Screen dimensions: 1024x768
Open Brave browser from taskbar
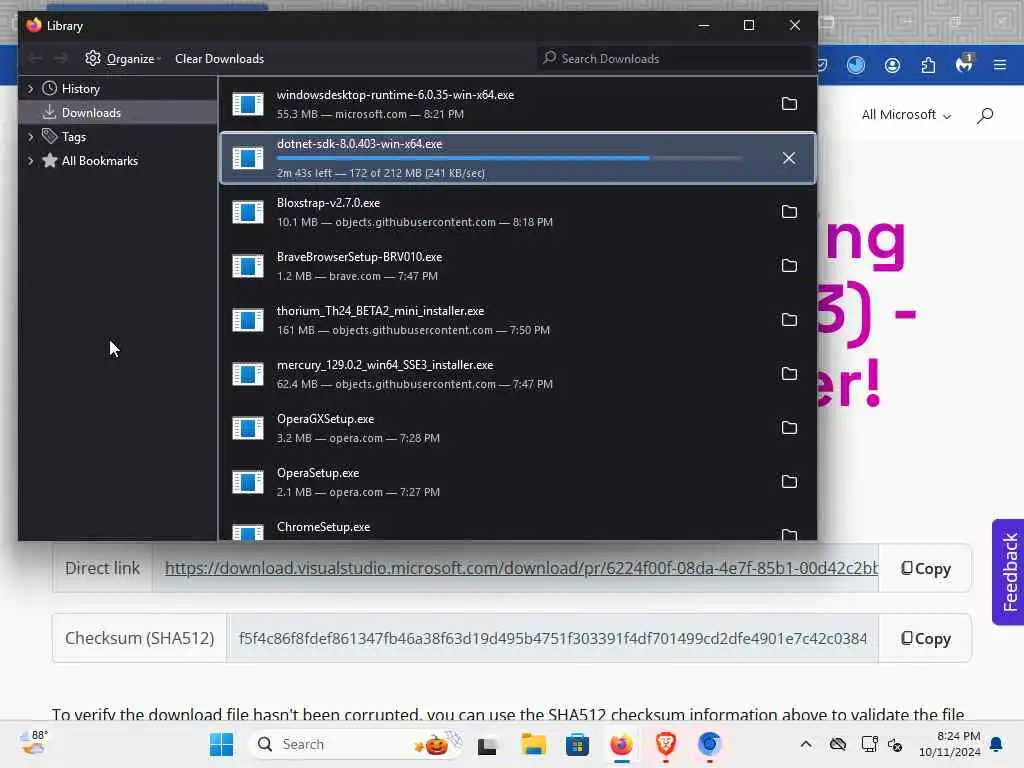[665, 744]
